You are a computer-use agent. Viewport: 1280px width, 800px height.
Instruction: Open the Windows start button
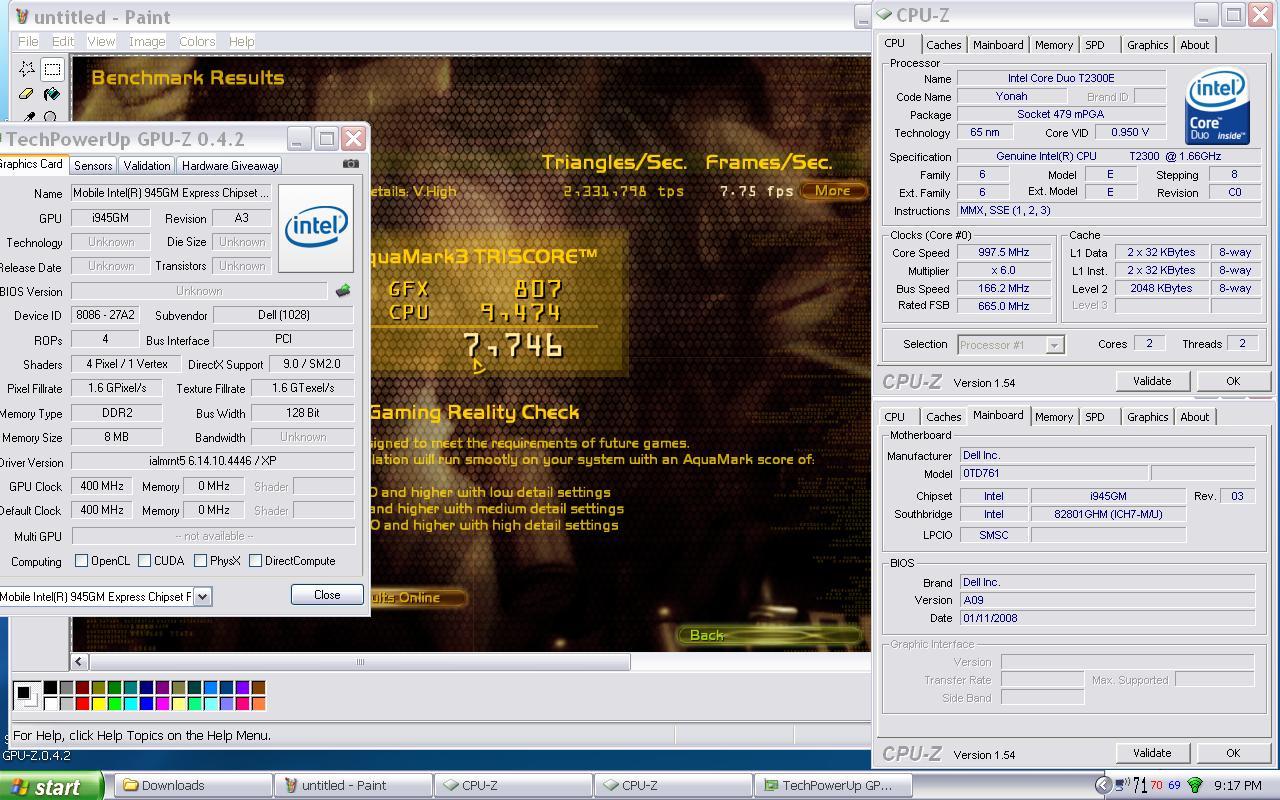(x=51, y=786)
